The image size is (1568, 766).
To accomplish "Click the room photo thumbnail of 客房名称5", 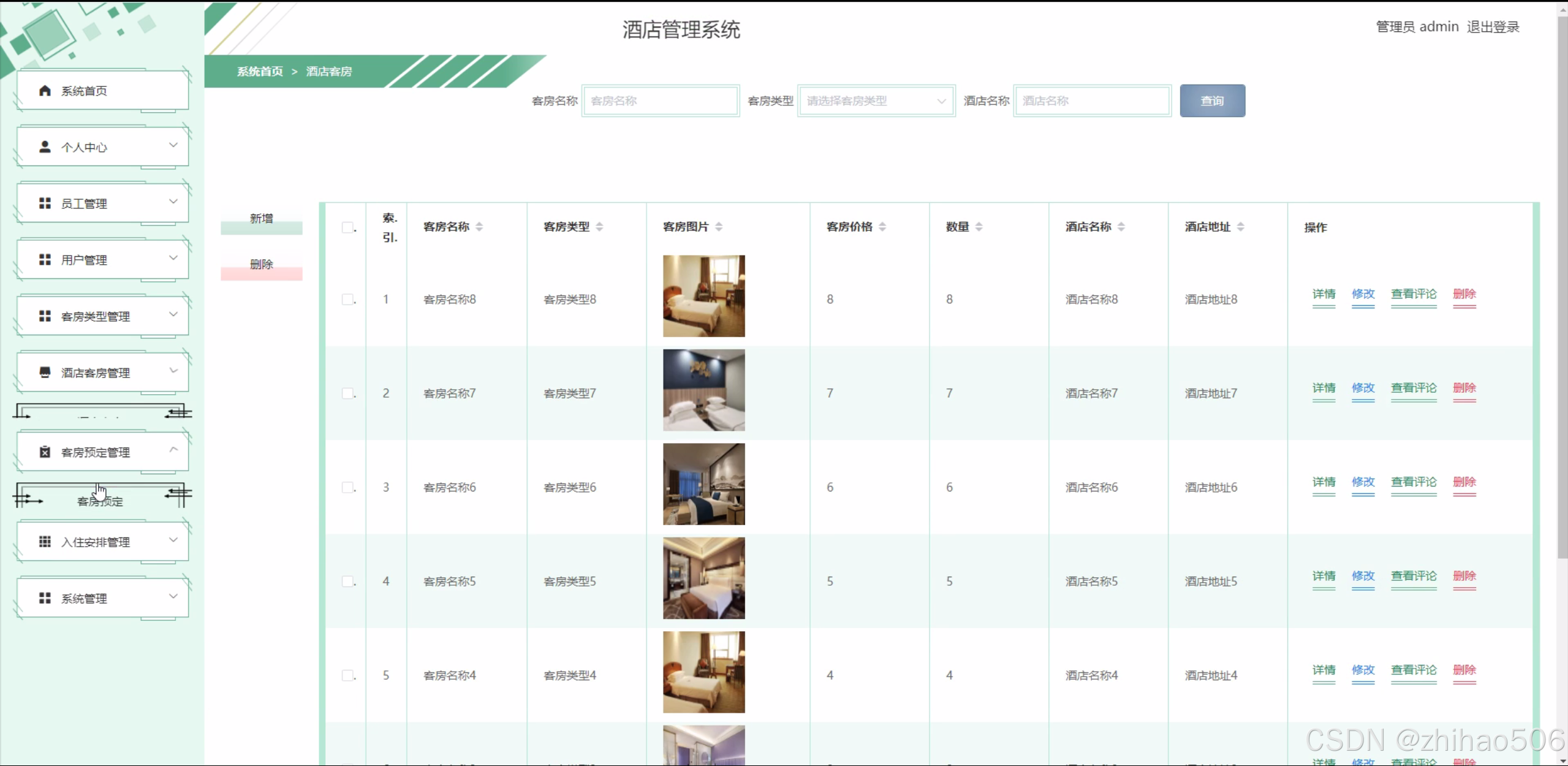I will click(703, 578).
